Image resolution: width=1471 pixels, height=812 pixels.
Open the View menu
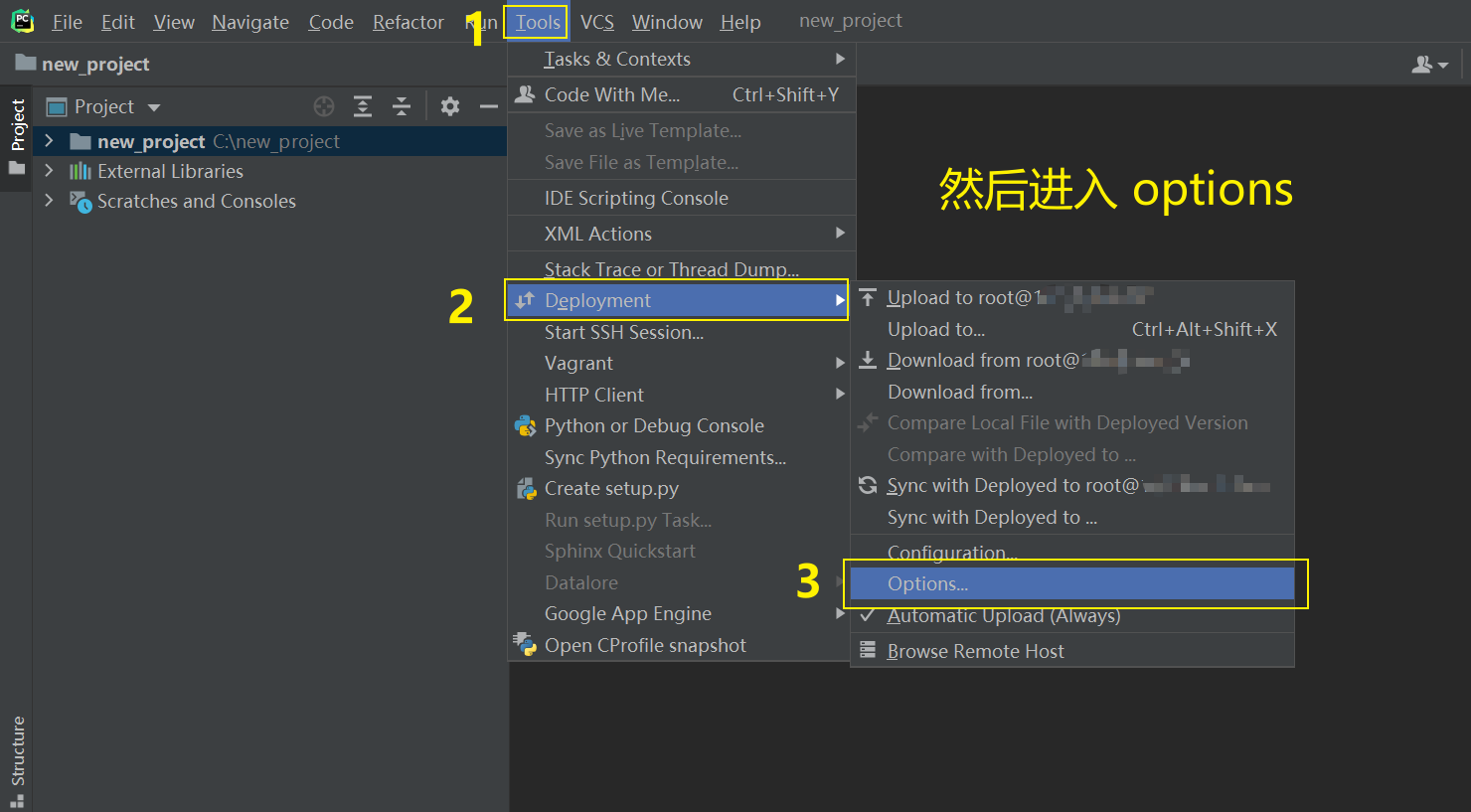tap(173, 22)
